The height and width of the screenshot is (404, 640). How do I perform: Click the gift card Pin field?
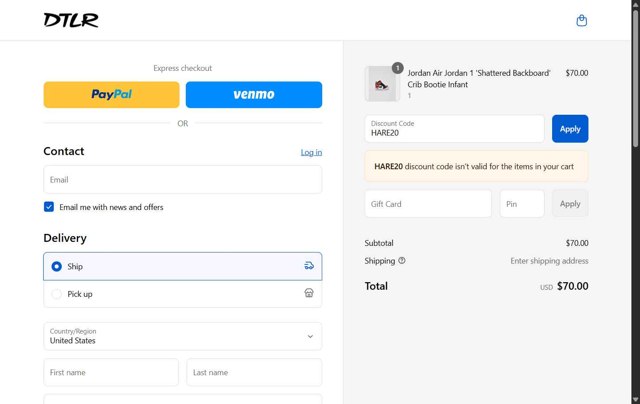point(522,204)
